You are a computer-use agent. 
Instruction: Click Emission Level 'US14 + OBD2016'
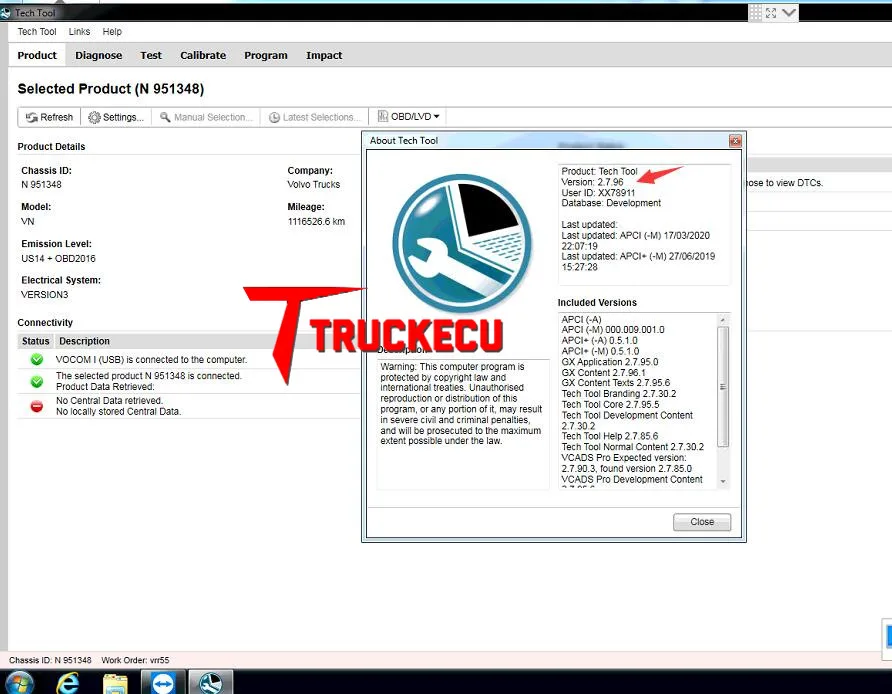(x=58, y=259)
